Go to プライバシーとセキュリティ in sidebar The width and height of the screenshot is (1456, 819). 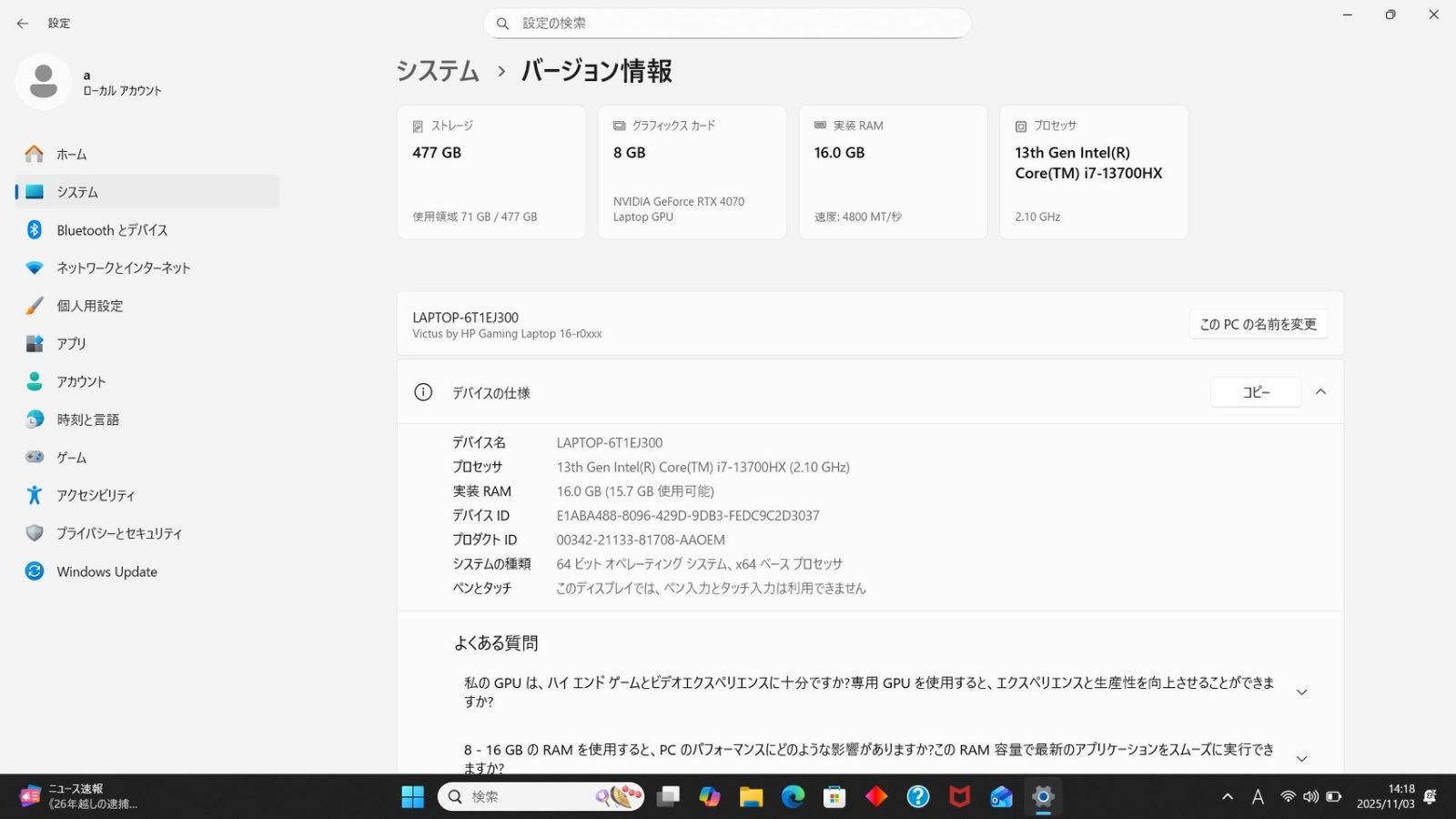coord(119,533)
